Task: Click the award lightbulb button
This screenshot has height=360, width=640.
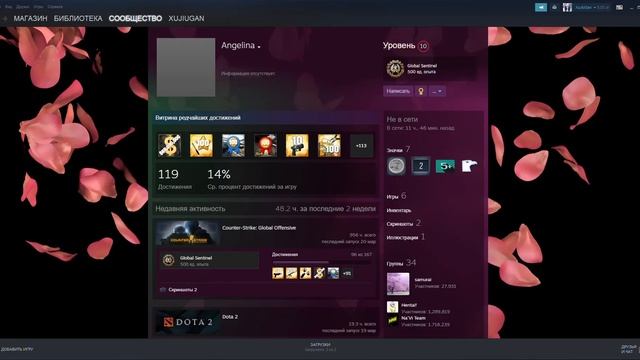Action: (421, 91)
